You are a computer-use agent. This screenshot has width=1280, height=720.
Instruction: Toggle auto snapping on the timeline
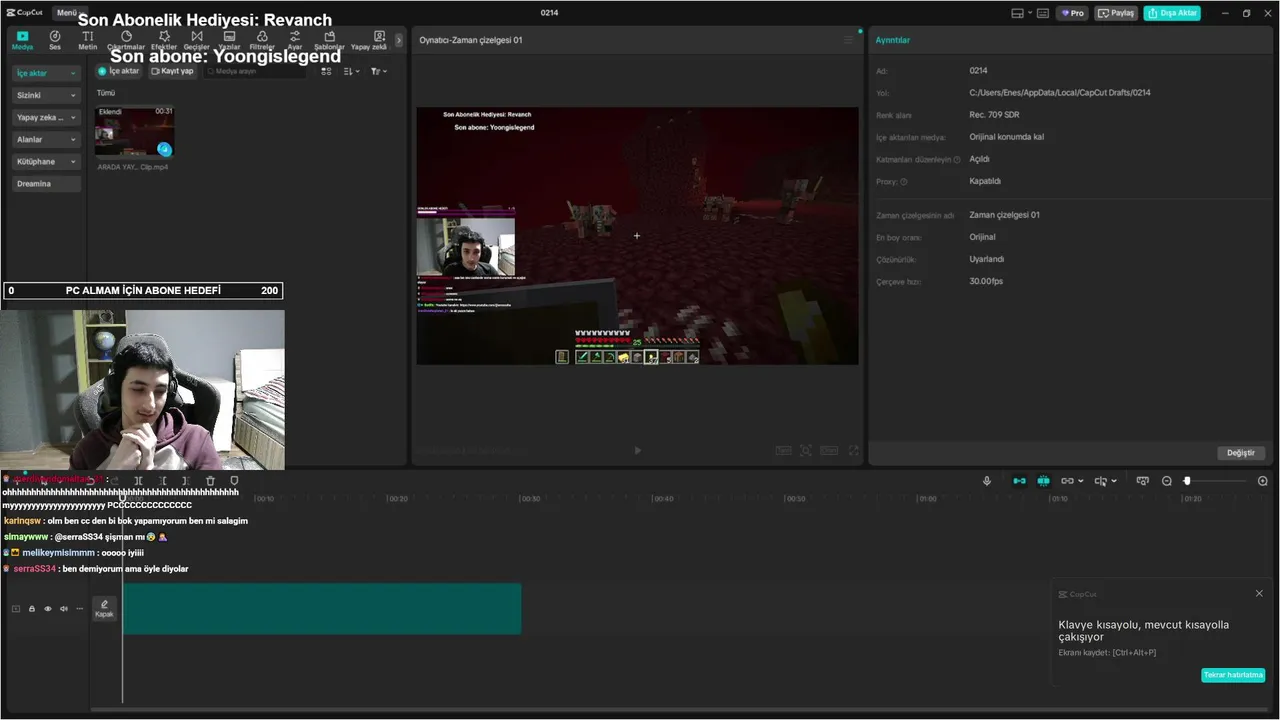click(x=1043, y=481)
